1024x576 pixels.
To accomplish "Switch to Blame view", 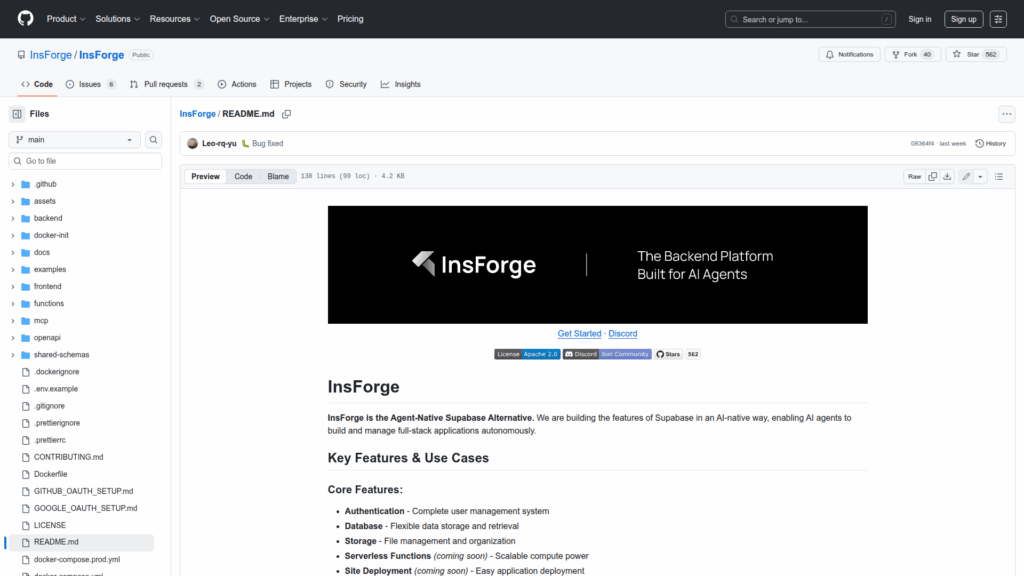I will [x=277, y=176].
